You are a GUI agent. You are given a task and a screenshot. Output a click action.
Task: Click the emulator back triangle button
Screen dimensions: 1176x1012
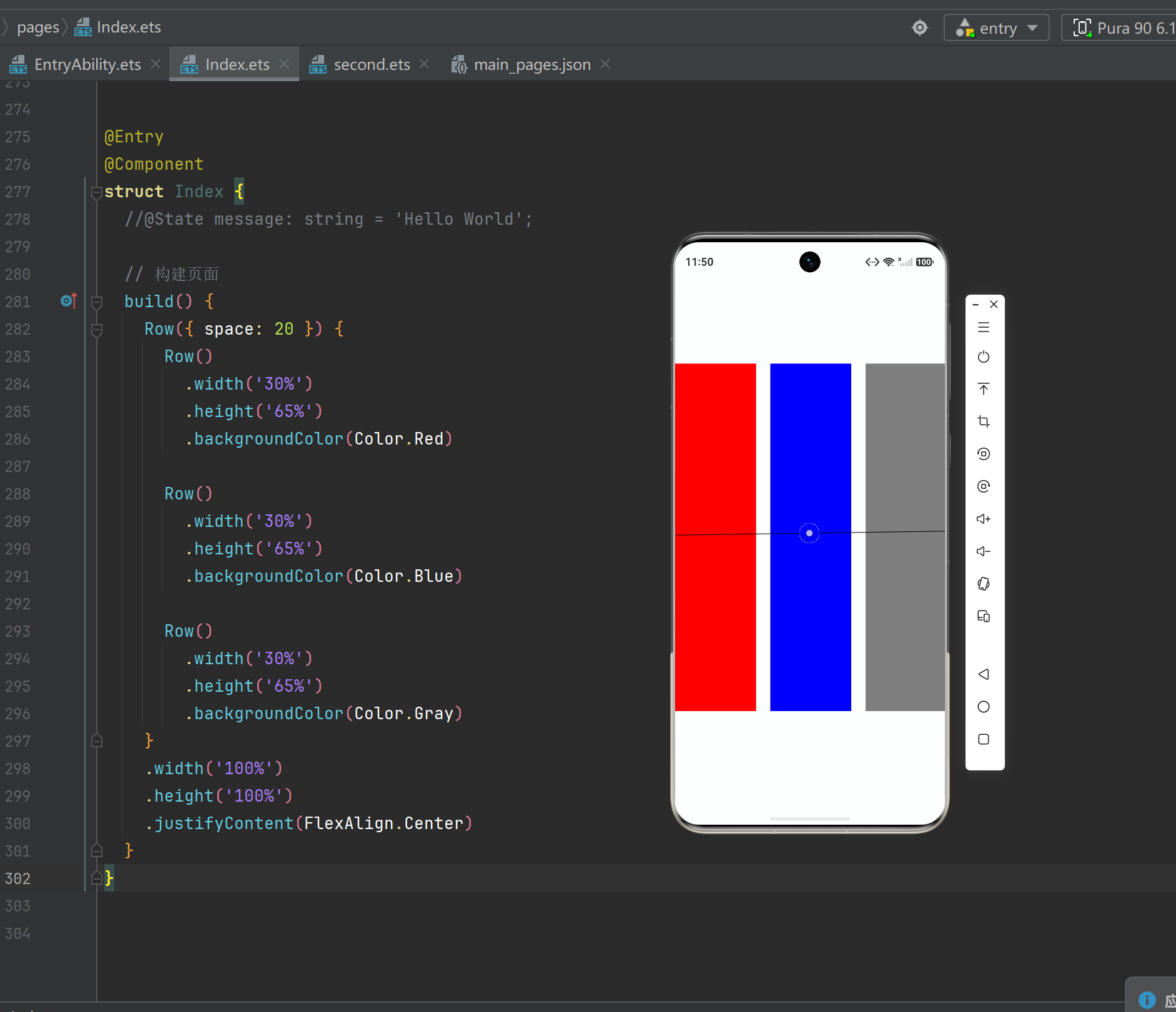coord(984,674)
